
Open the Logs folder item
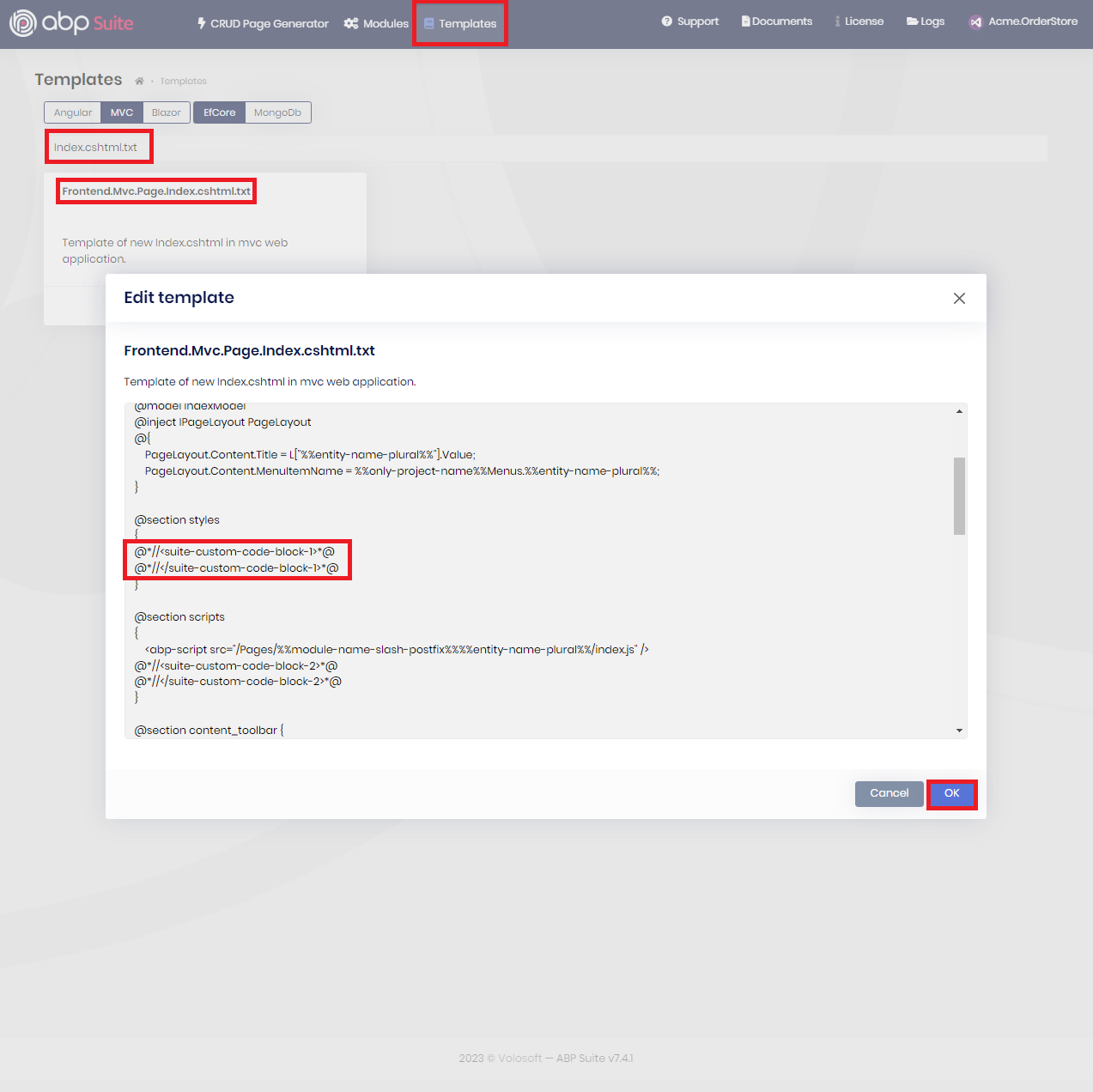click(x=925, y=21)
